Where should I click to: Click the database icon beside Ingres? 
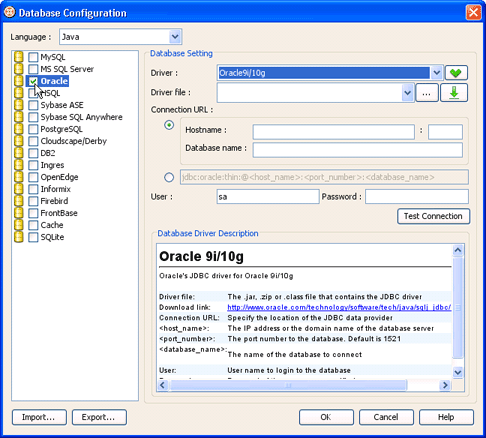(x=19, y=165)
